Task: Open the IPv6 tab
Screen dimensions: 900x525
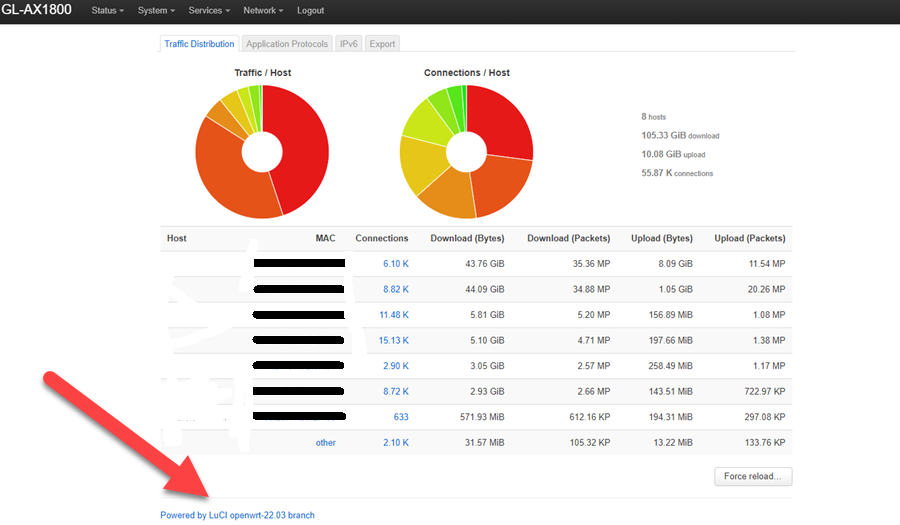Action: tap(348, 44)
